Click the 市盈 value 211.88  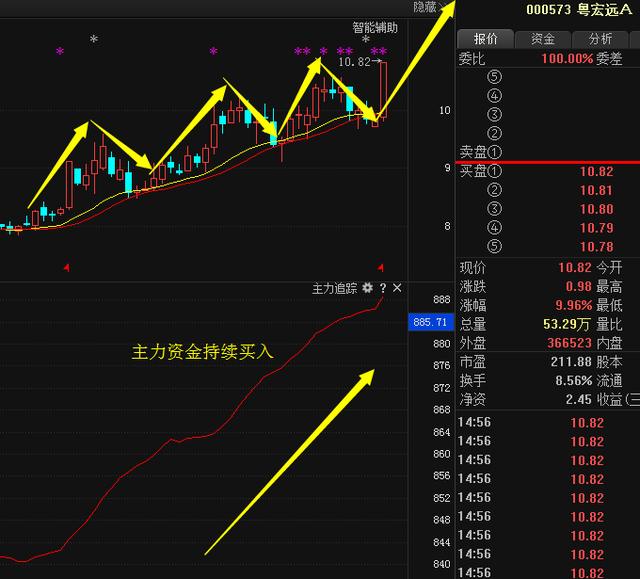571,362
